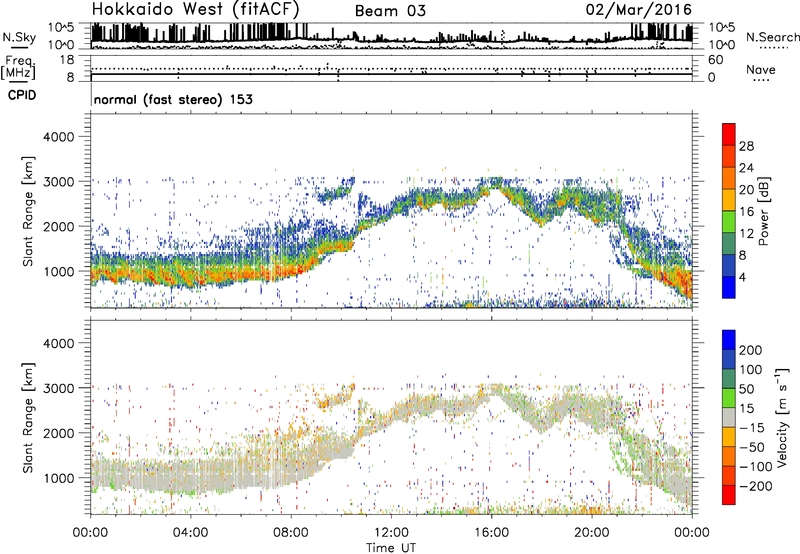Screen dimensions: 800x554
Task: Click the "Power [dB]" color bar label
Action: (x=763, y=211)
